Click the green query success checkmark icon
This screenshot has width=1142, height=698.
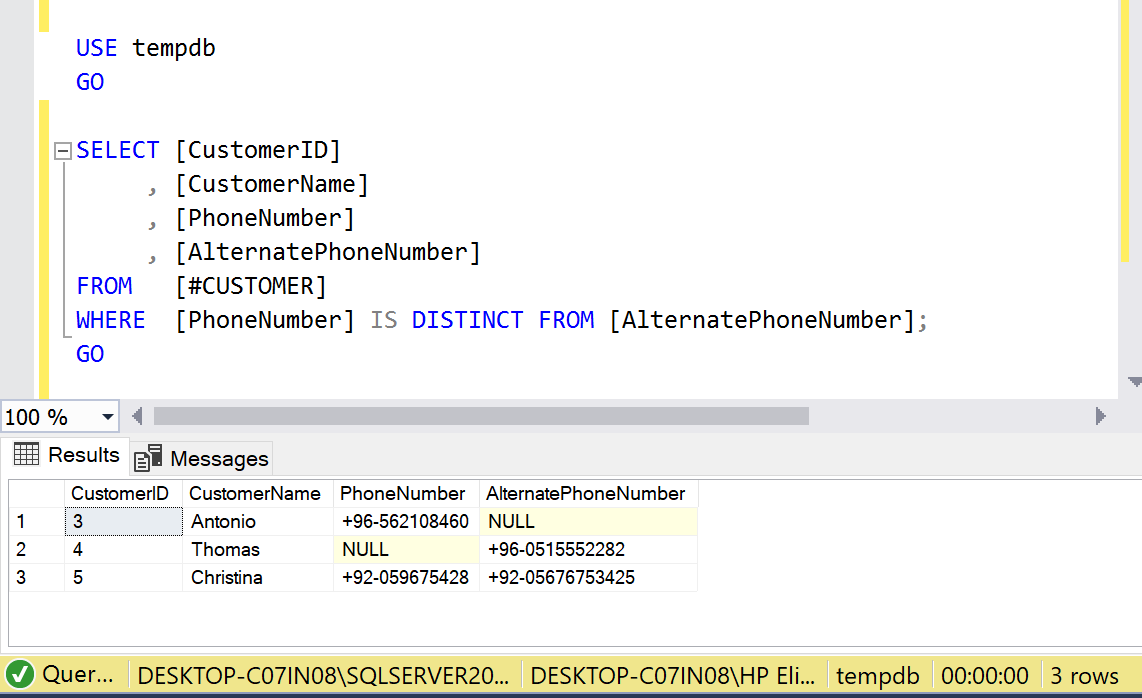[19, 676]
